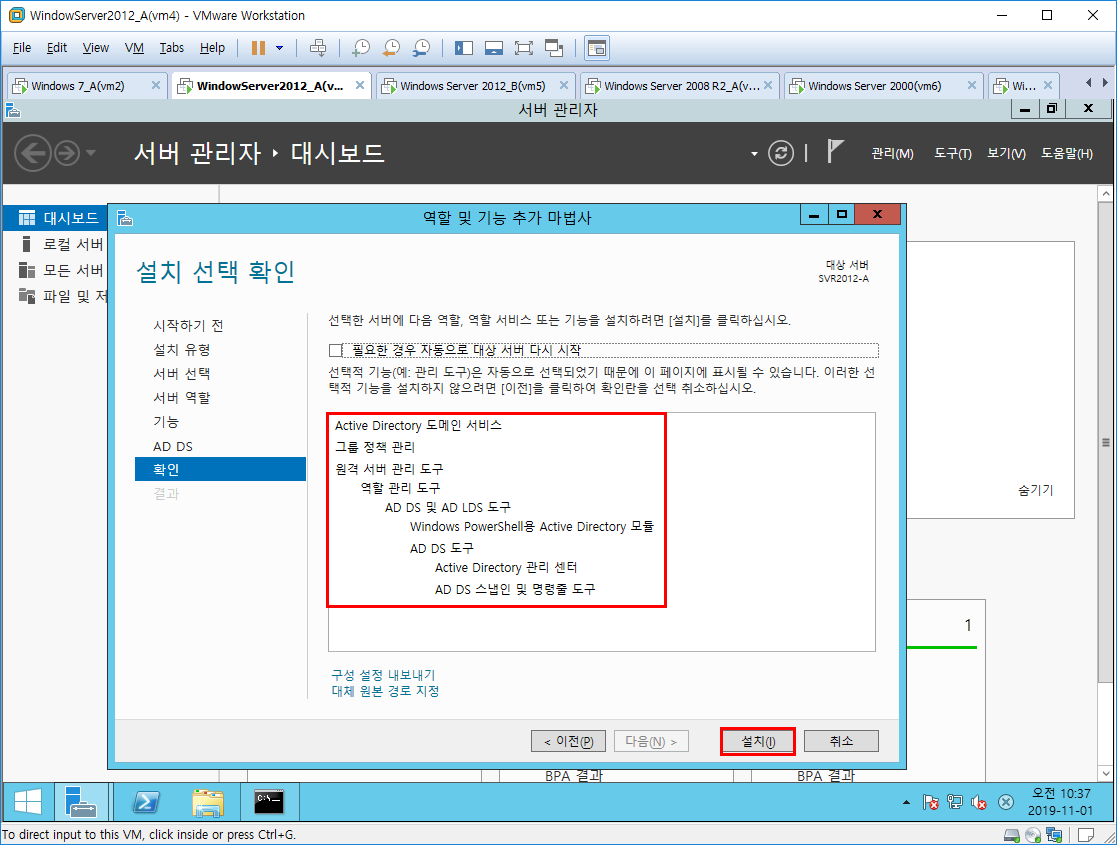Open the Help menu

pyautogui.click(x=212, y=48)
